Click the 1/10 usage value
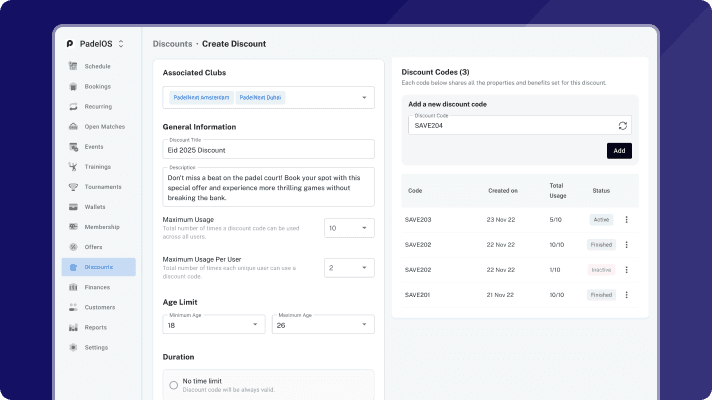712x400 pixels. pos(555,270)
